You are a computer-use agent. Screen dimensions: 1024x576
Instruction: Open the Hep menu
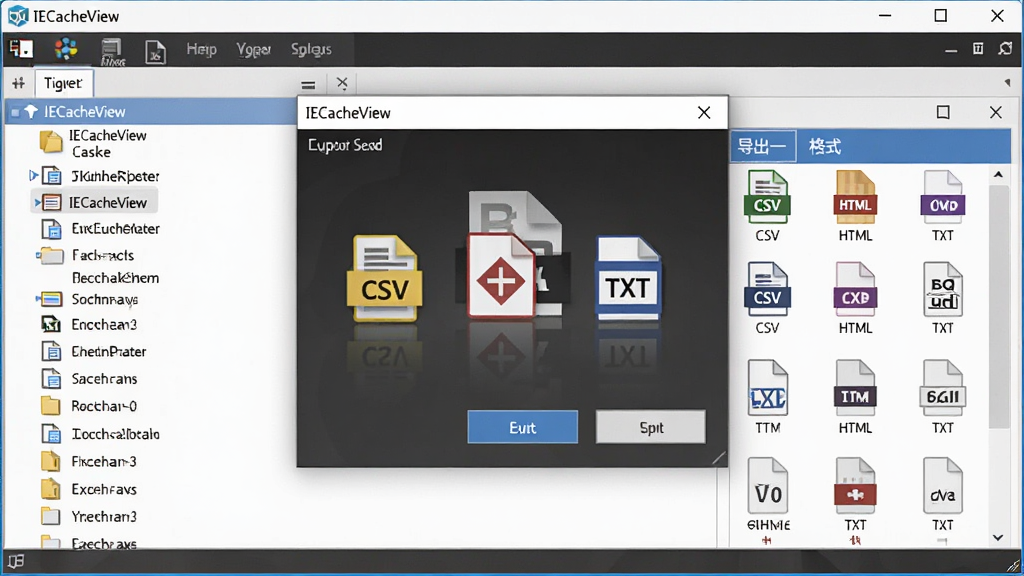(201, 50)
